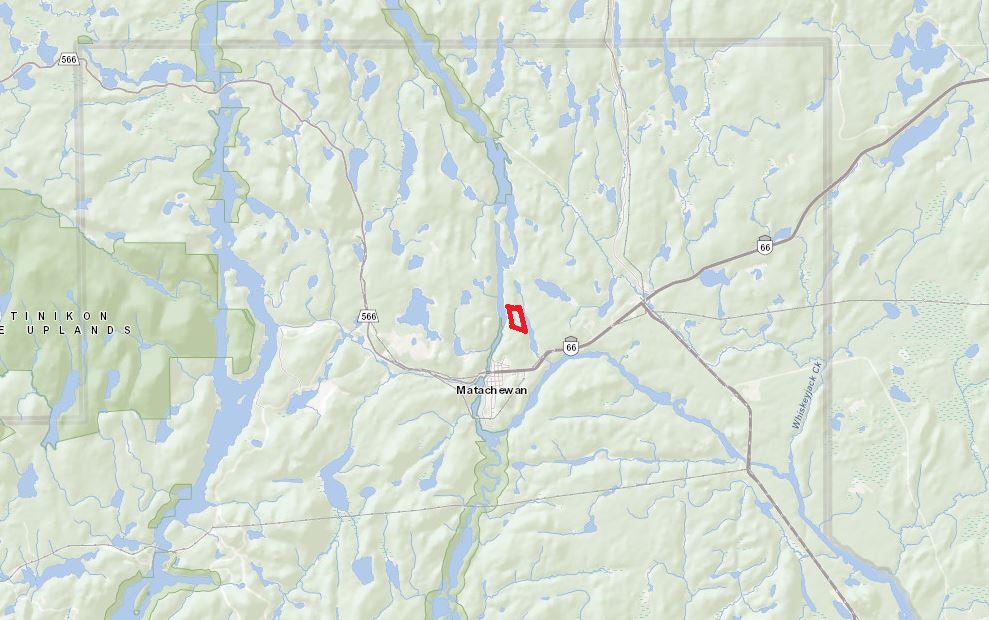Select the Matachewan town label

(491, 390)
